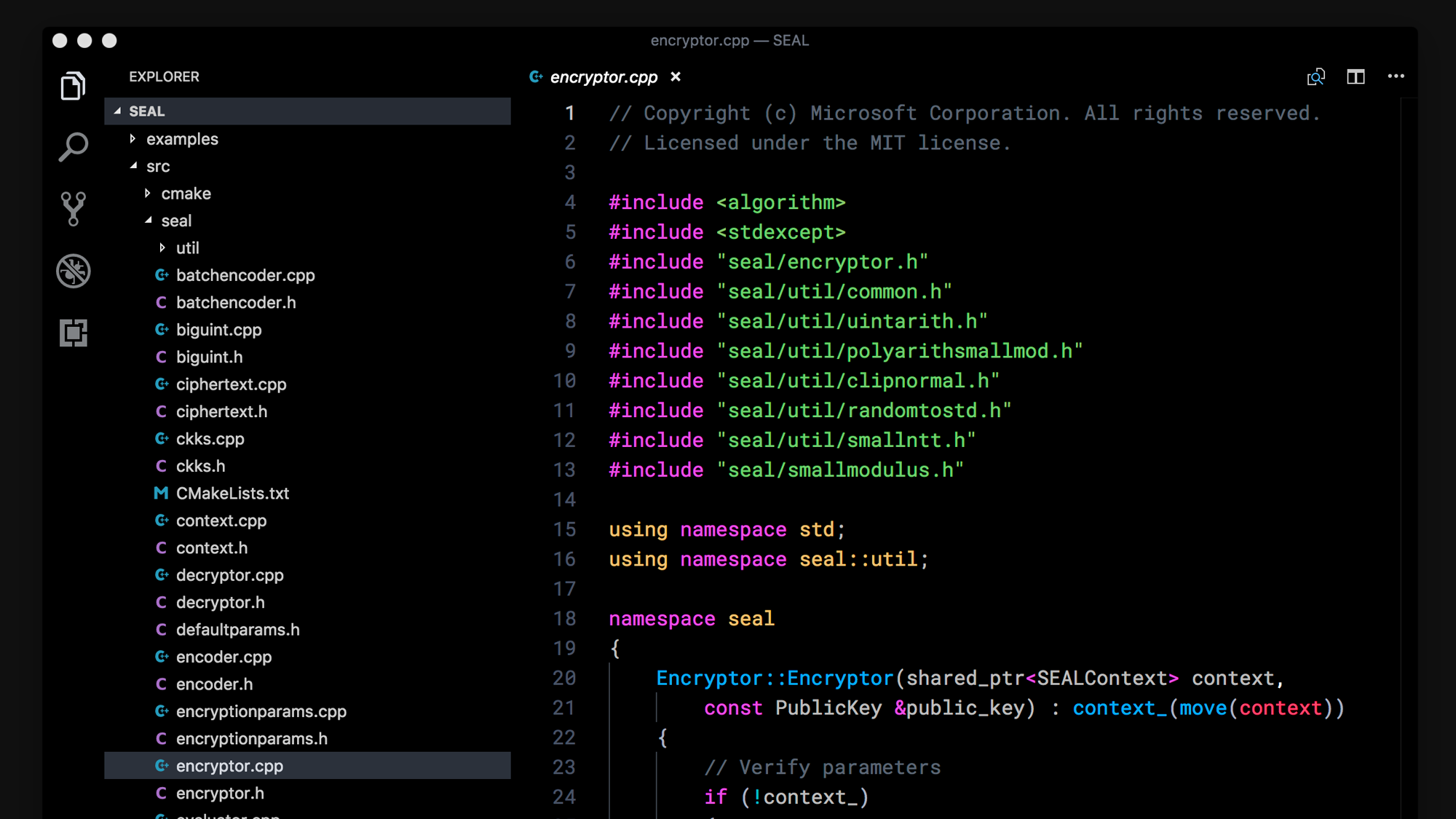The height and width of the screenshot is (819, 1456).
Task: Click the EXPLORER panel header
Action: pos(164,76)
